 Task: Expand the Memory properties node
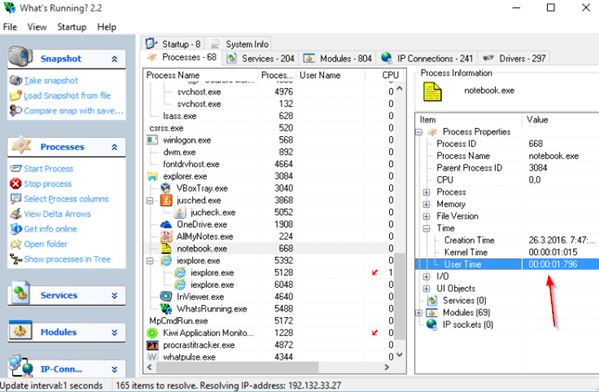tap(426, 204)
